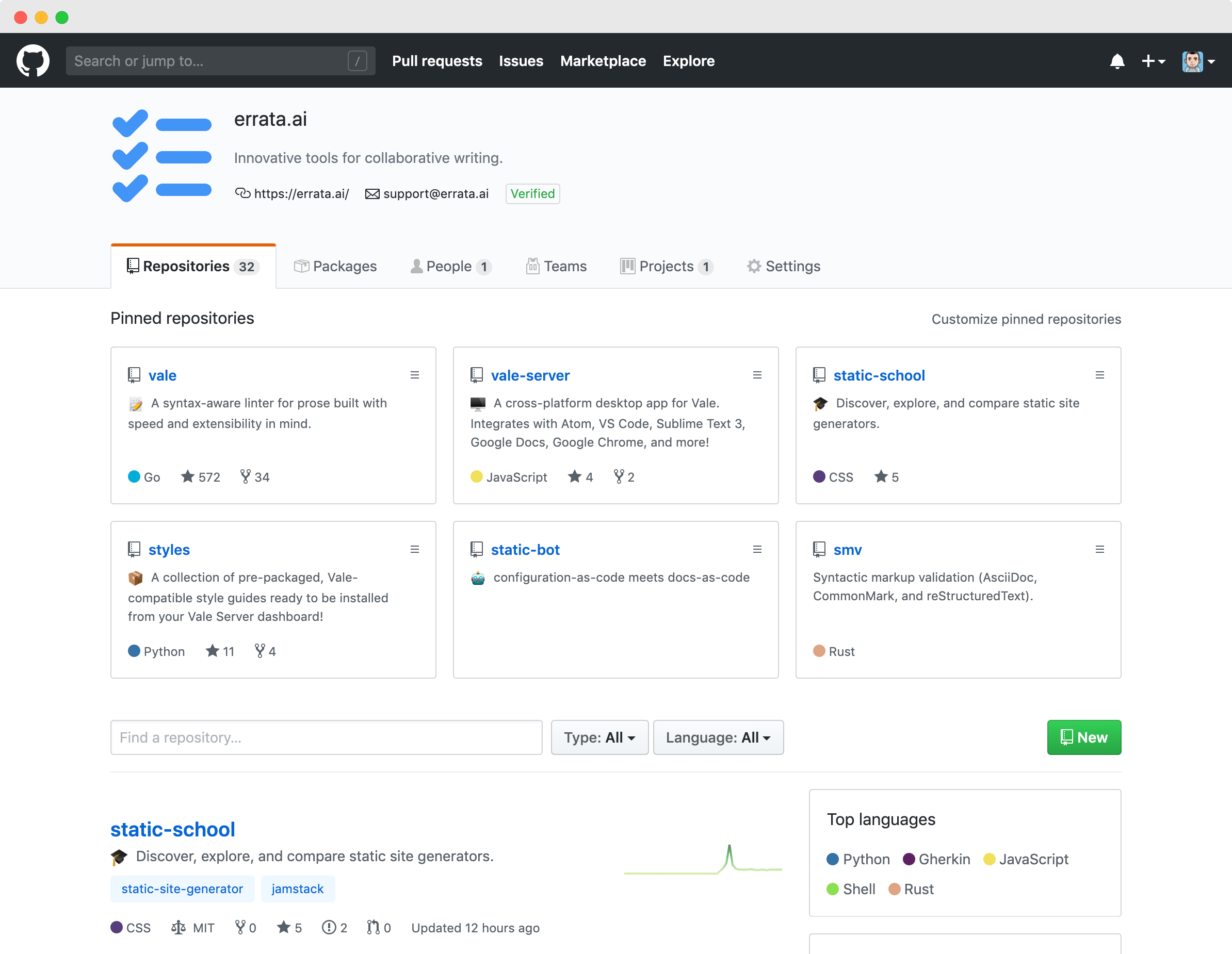Open the notifications bell
The width and height of the screenshot is (1232, 954).
point(1117,61)
